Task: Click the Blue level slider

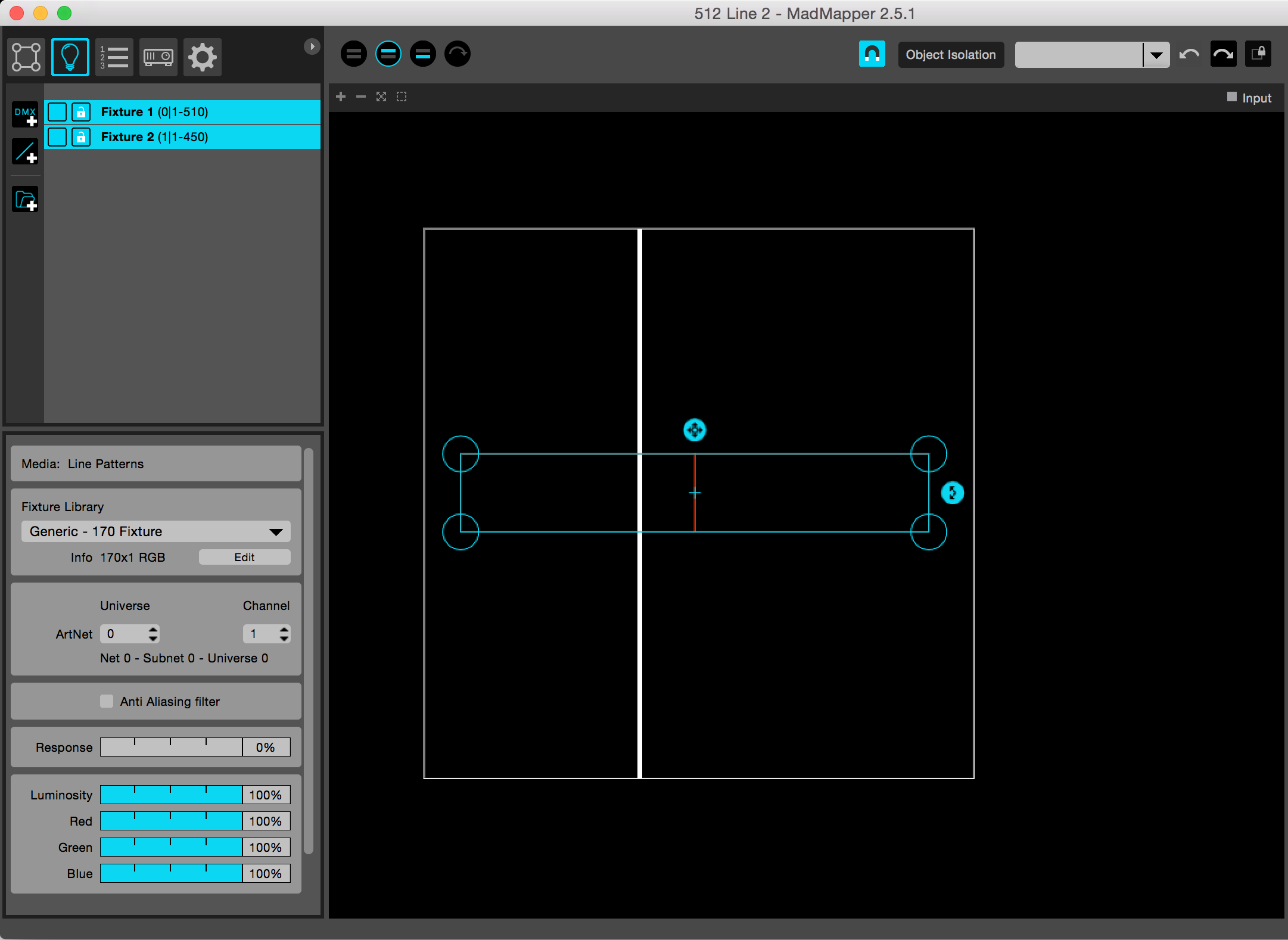Action: click(171, 873)
